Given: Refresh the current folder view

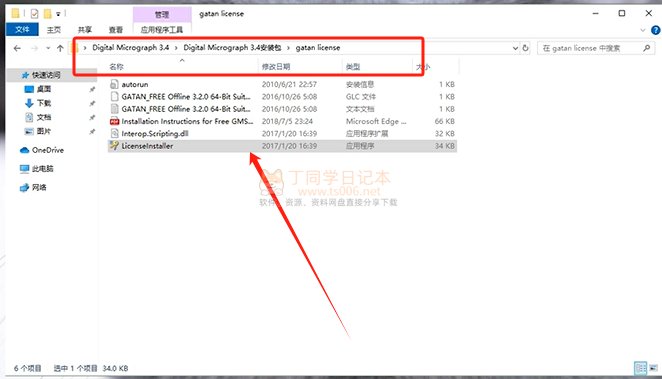Looking at the screenshot, I should point(525,48).
